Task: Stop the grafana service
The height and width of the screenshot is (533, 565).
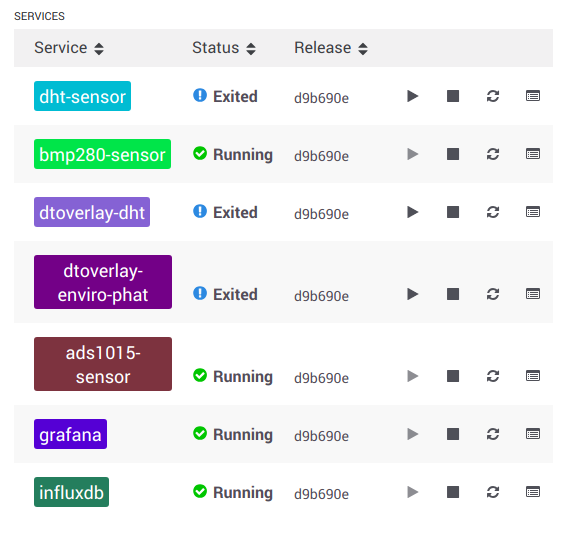Action: tap(453, 434)
